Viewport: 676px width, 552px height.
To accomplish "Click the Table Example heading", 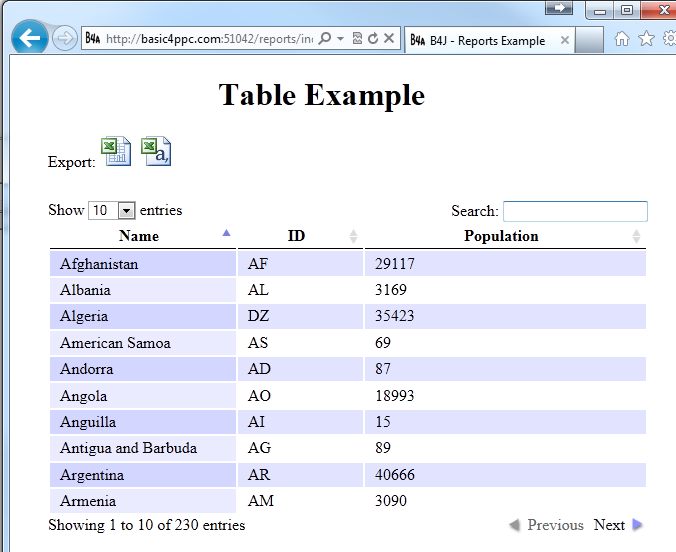I will point(322,95).
